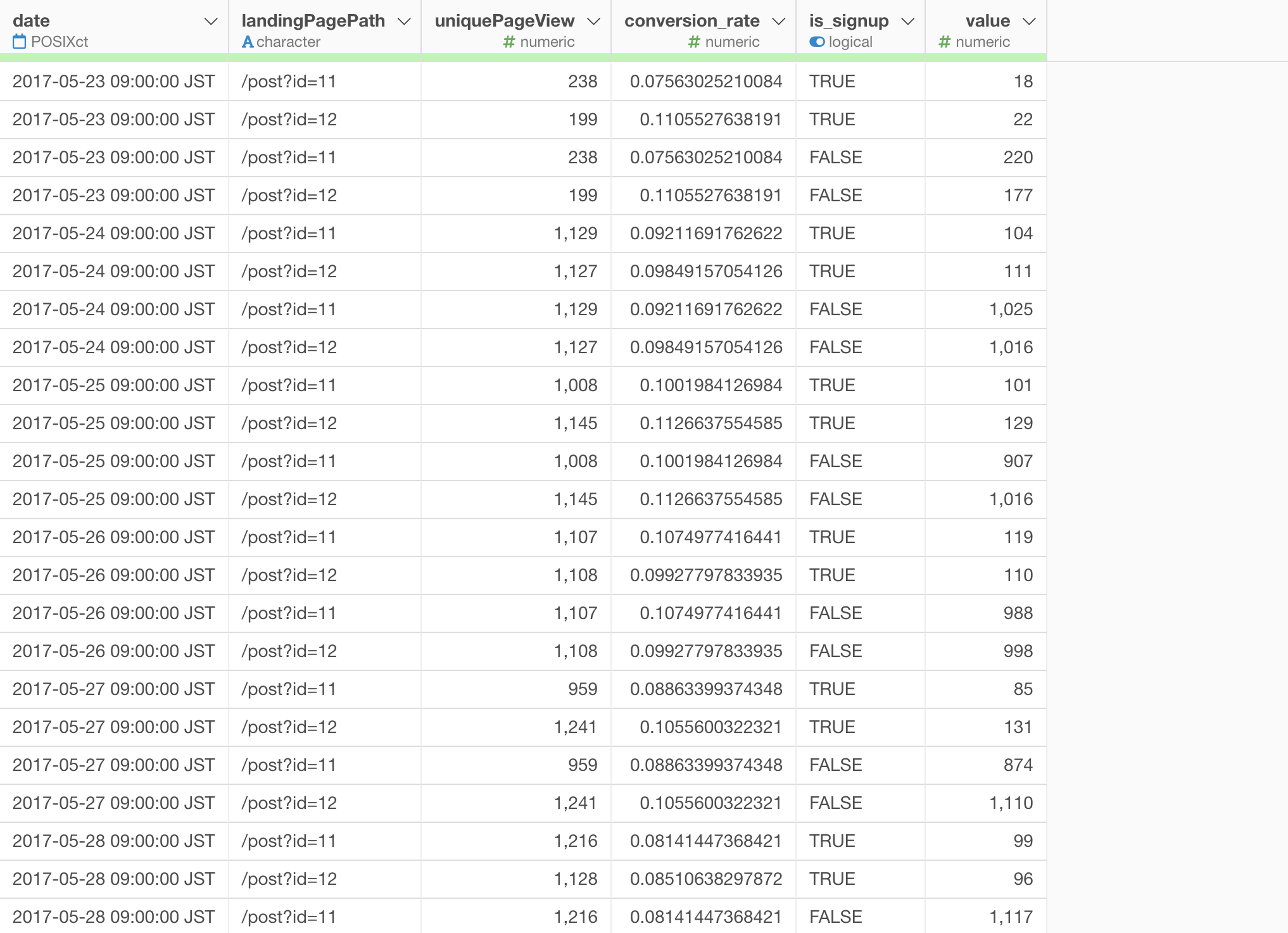Click the value cell 1,025

coord(986,310)
